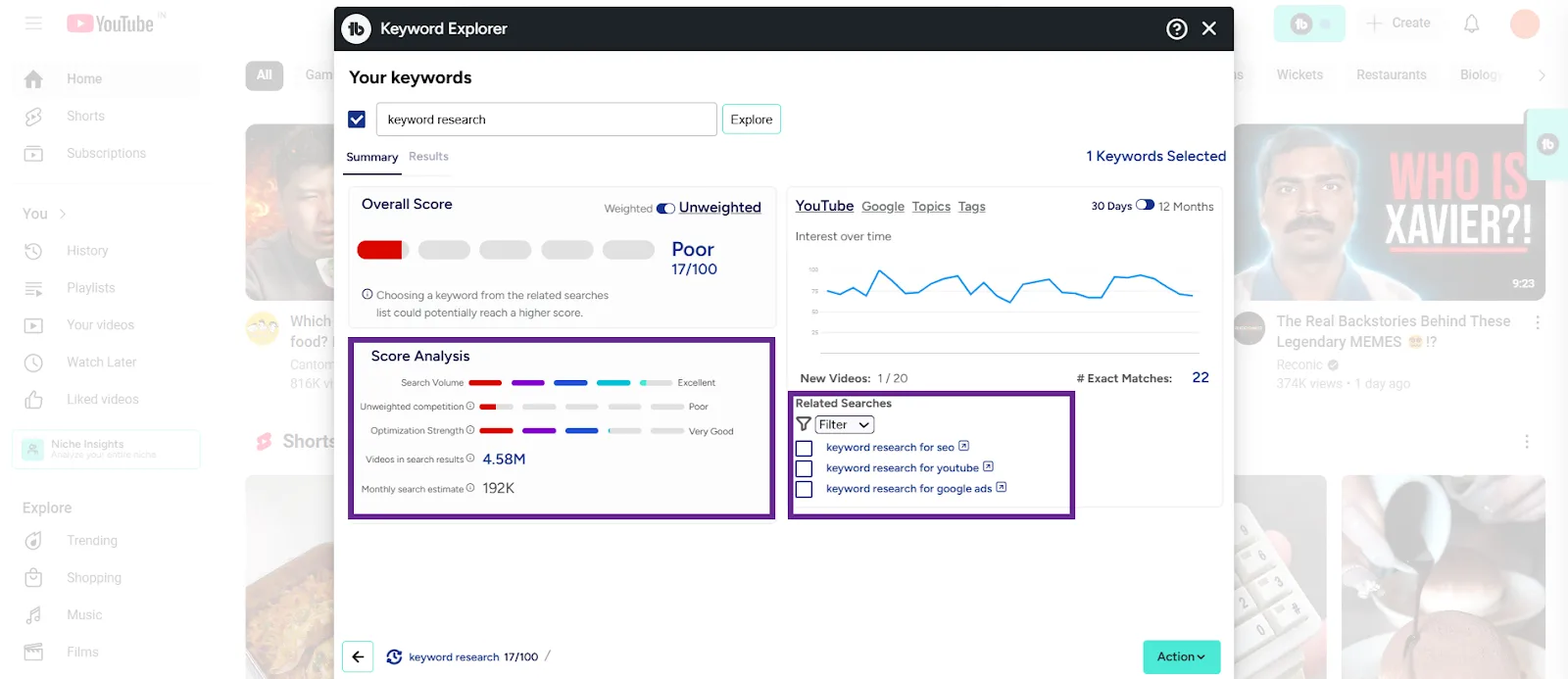The width and height of the screenshot is (1568, 679).
Task: Open Niche Insights panel in sidebar
Action: pos(106,449)
